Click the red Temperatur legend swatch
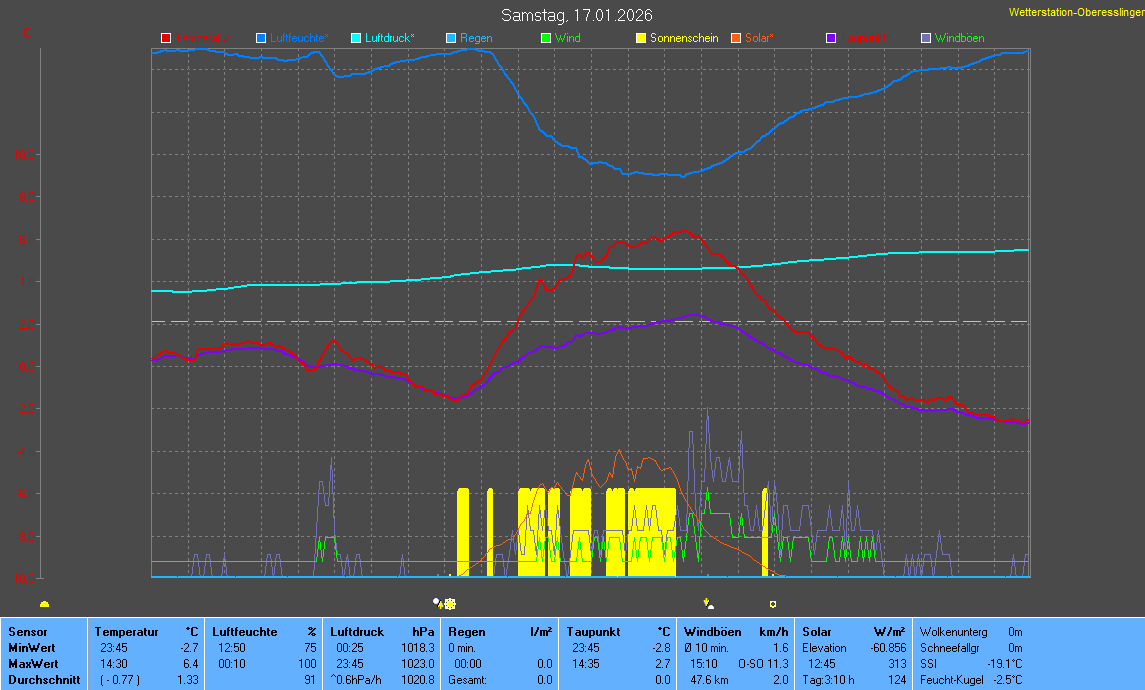Image resolution: width=1145 pixels, height=690 pixels. (166, 38)
